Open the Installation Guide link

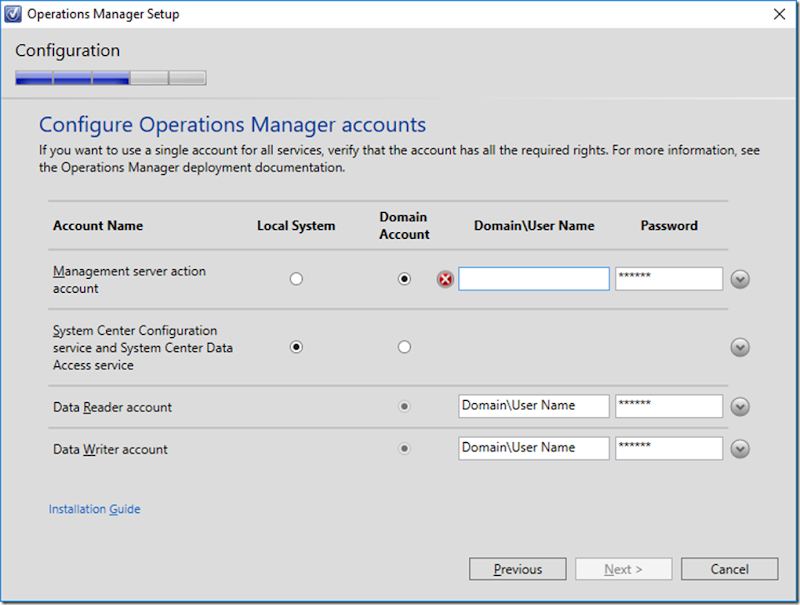click(94, 509)
